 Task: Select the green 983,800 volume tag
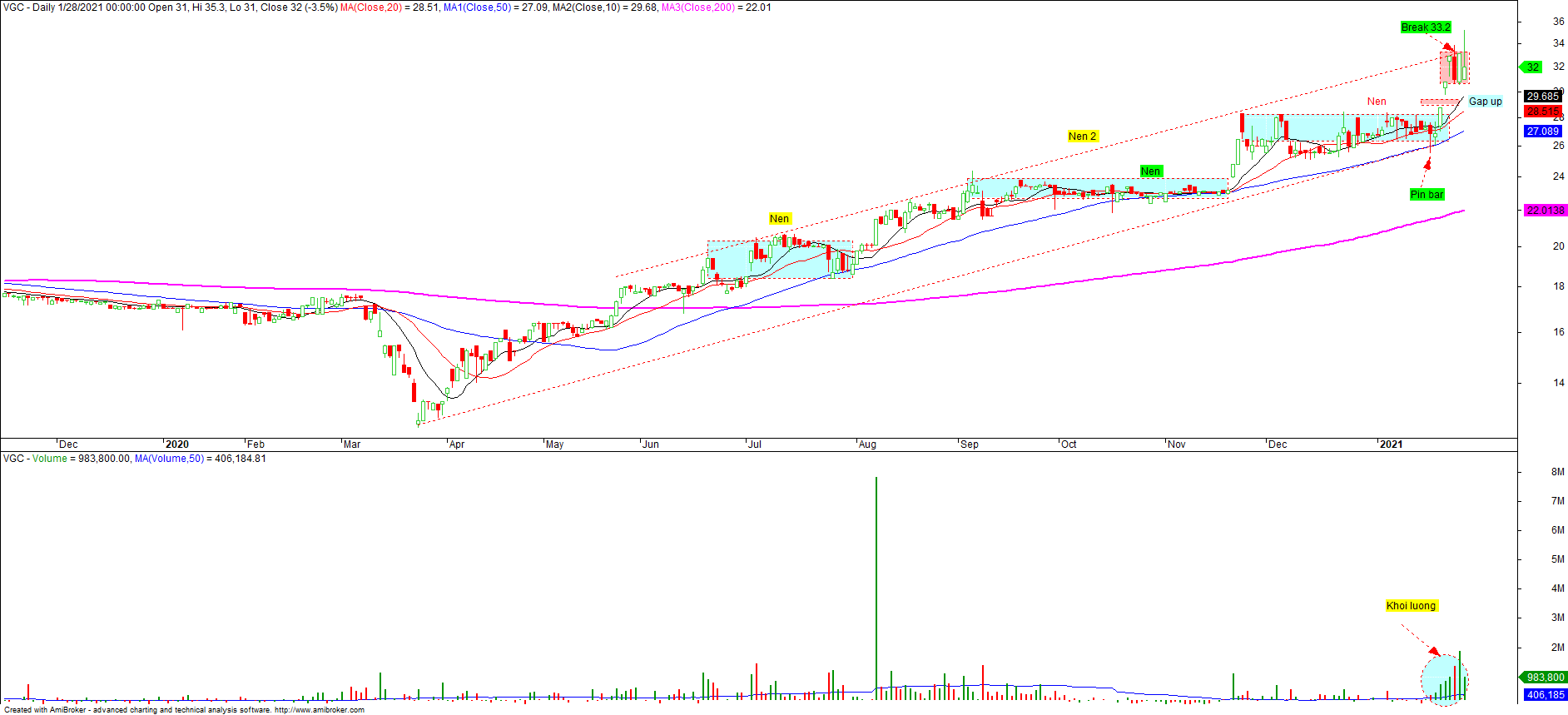point(1545,678)
